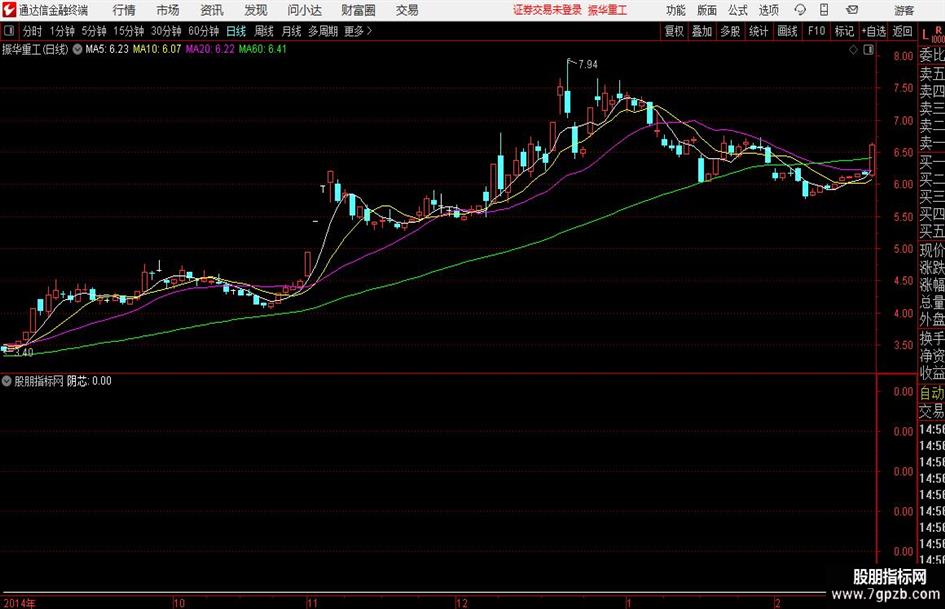This screenshot has height=609, width=945.
Task: Expand main chart indicator dropdown beside 振华重工(日线)
Action: pyautogui.click(x=78, y=49)
